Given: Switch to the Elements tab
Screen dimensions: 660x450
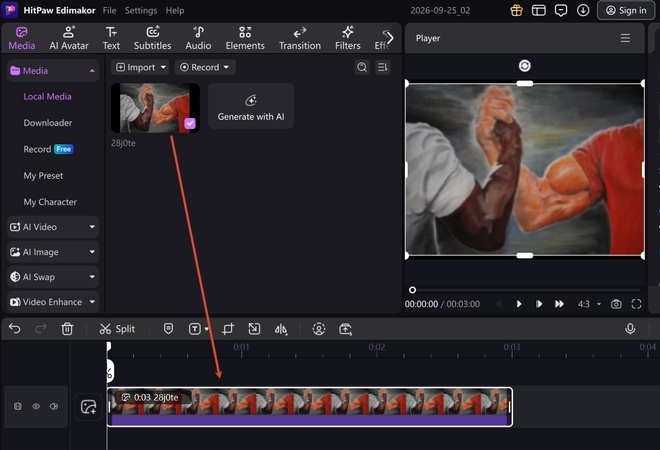Looking at the screenshot, I should 245,38.
